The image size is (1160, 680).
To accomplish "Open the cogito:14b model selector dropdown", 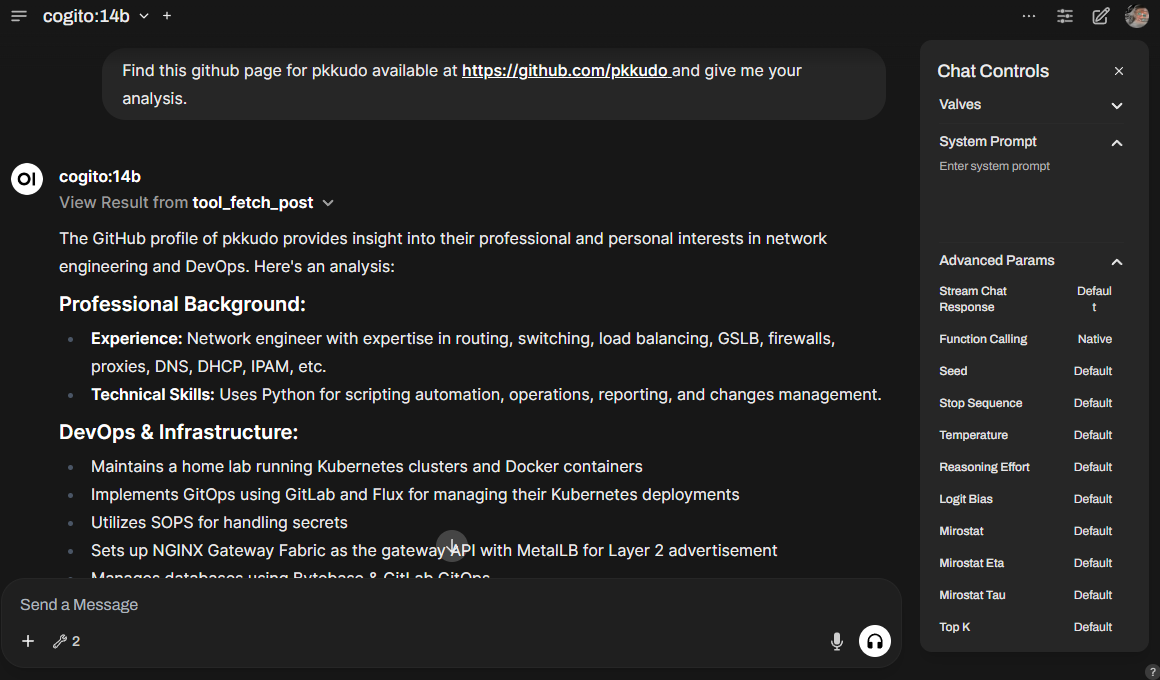I will click(96, 16).
